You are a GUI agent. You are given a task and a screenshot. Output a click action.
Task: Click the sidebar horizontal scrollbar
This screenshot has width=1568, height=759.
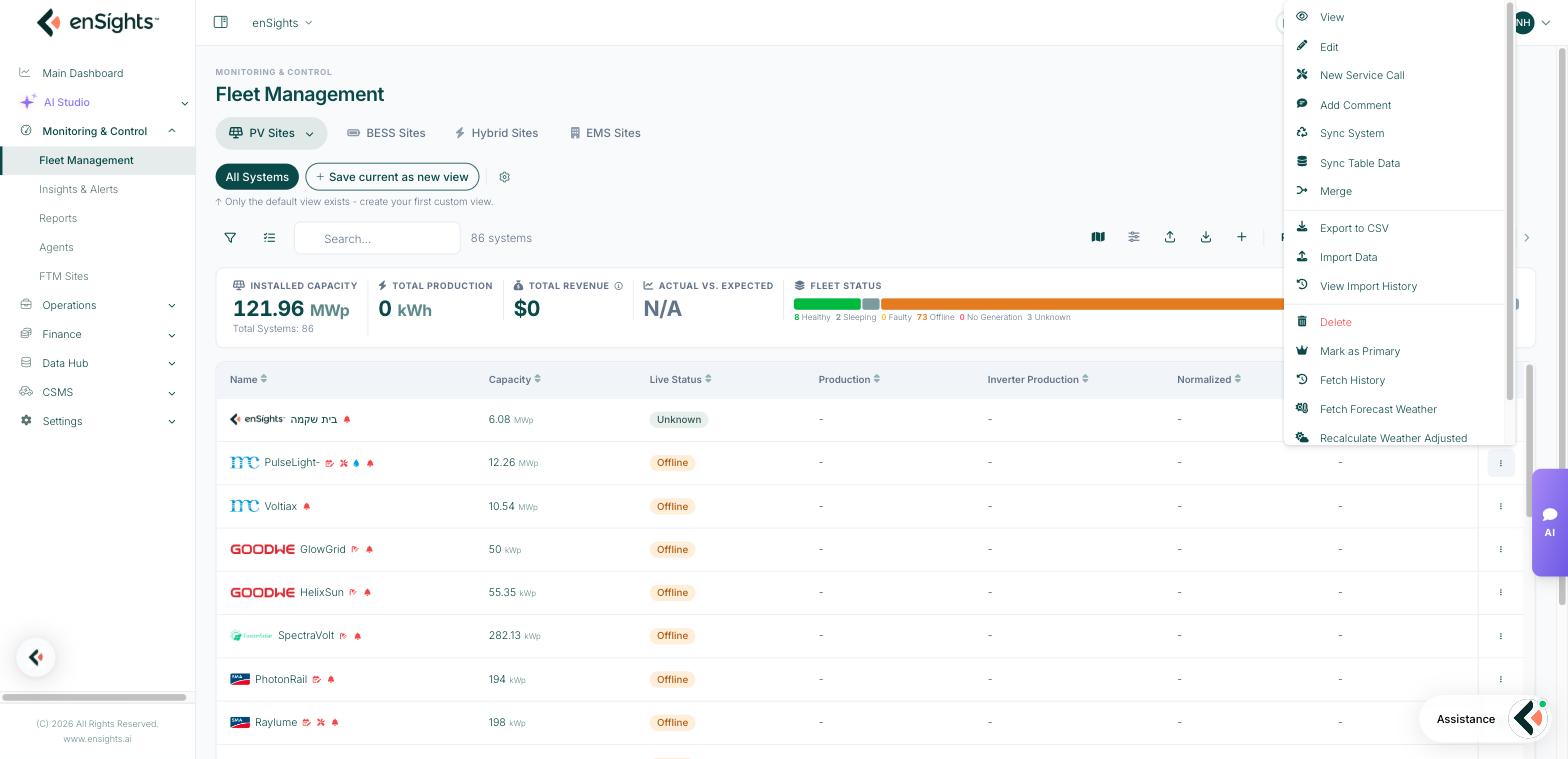click(94, 697)
